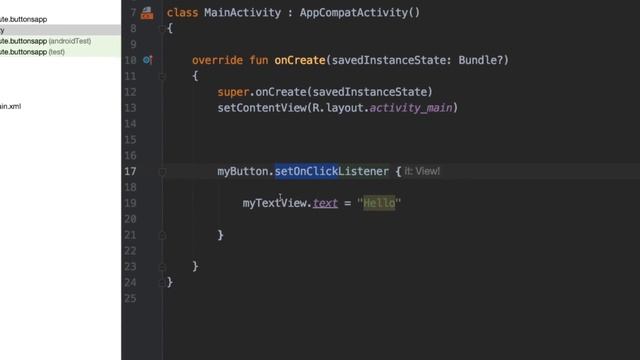Click the closing brace on line 21
This screenshot has height=360, width=640.
(x=220, y=235)
